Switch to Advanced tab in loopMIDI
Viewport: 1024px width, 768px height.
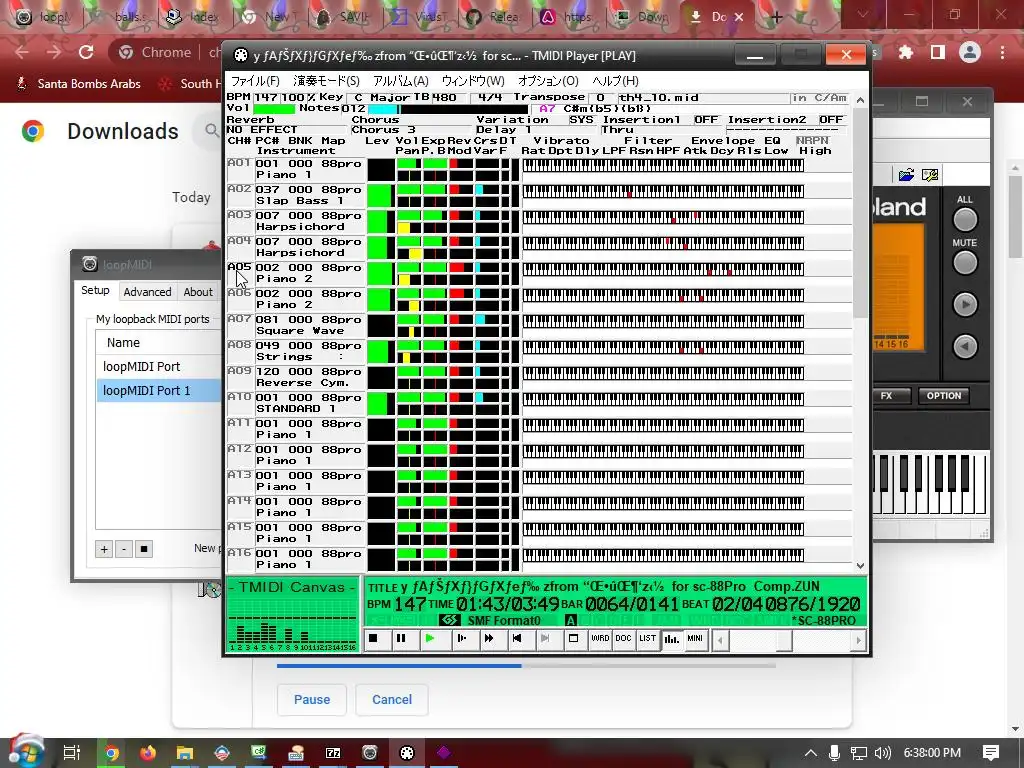pyautogui.click(x=148, y=292)
